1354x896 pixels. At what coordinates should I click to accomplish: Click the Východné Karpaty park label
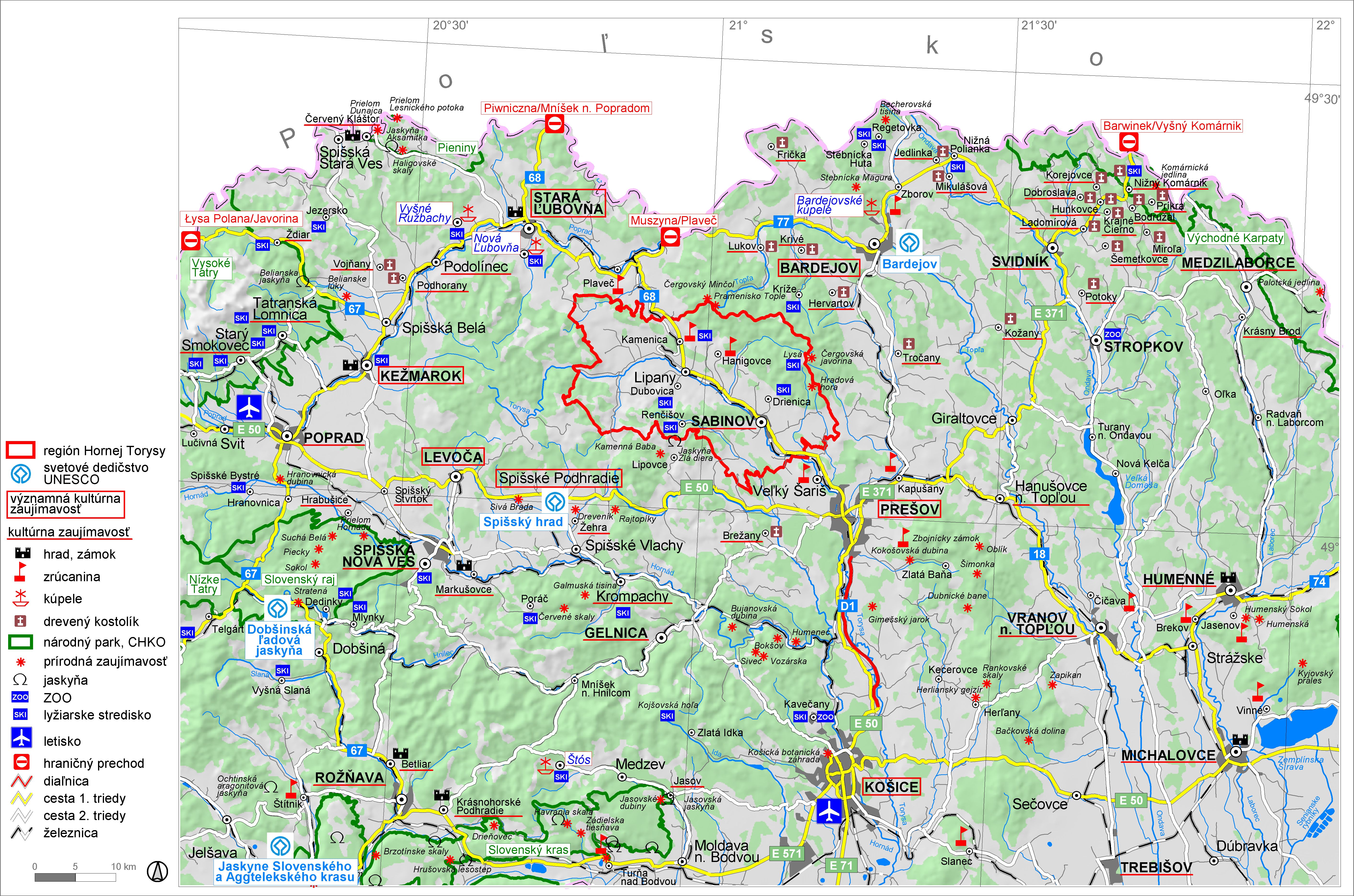coord(1235,238)
